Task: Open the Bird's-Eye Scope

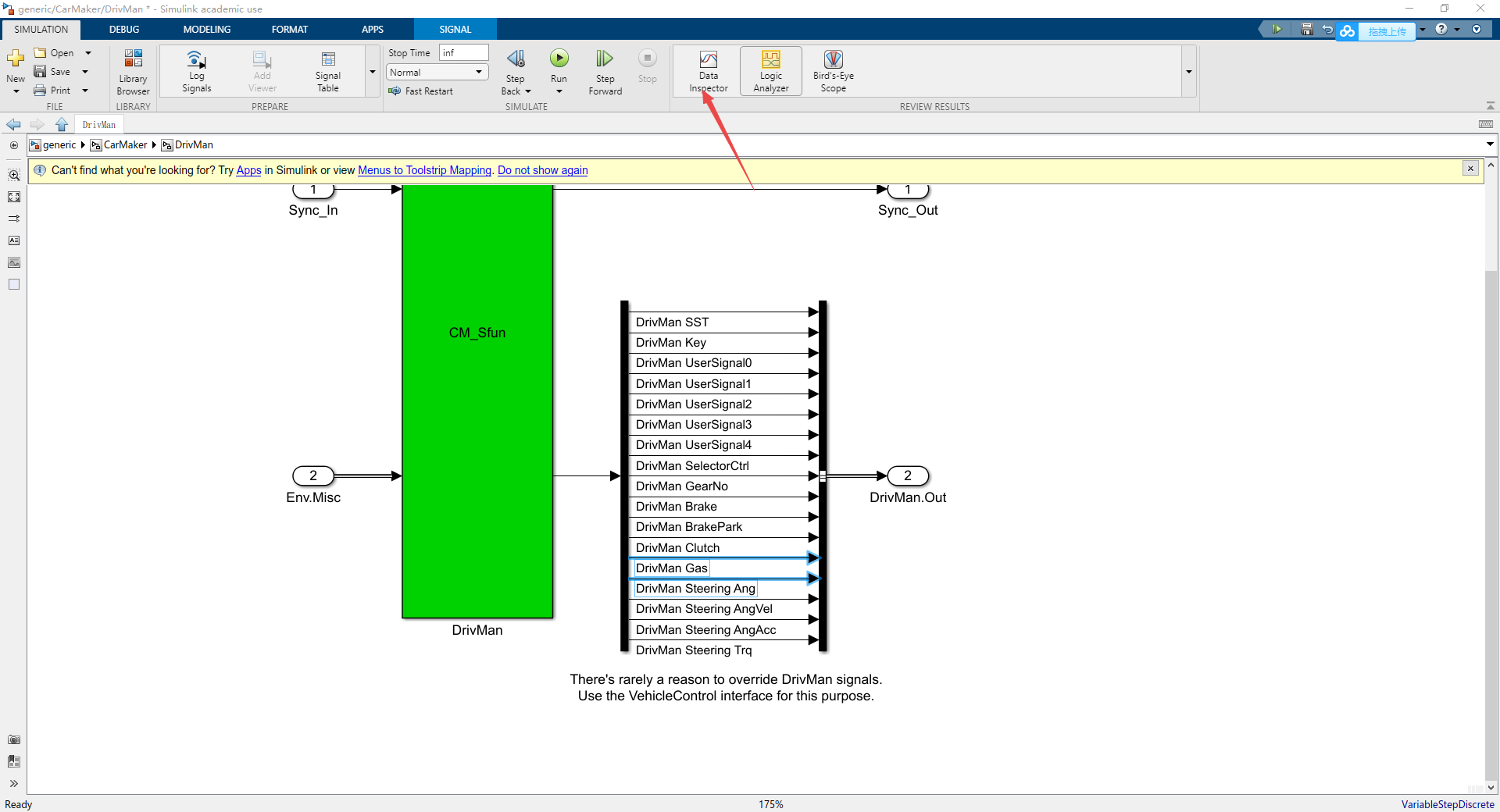Action: [833, 70]
